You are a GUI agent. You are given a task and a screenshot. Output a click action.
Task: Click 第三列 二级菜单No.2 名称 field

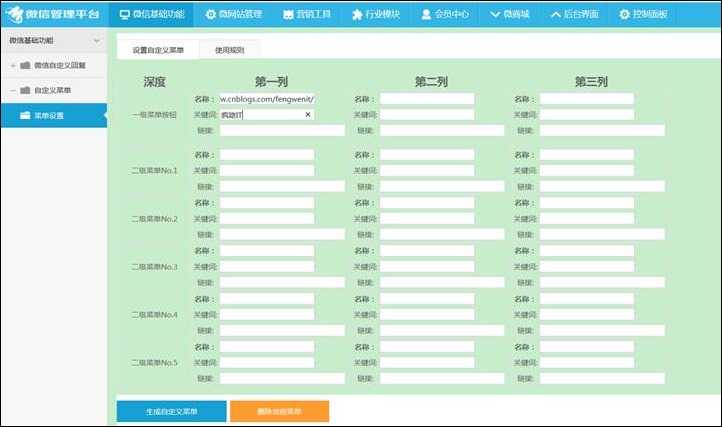coord(587,203)
